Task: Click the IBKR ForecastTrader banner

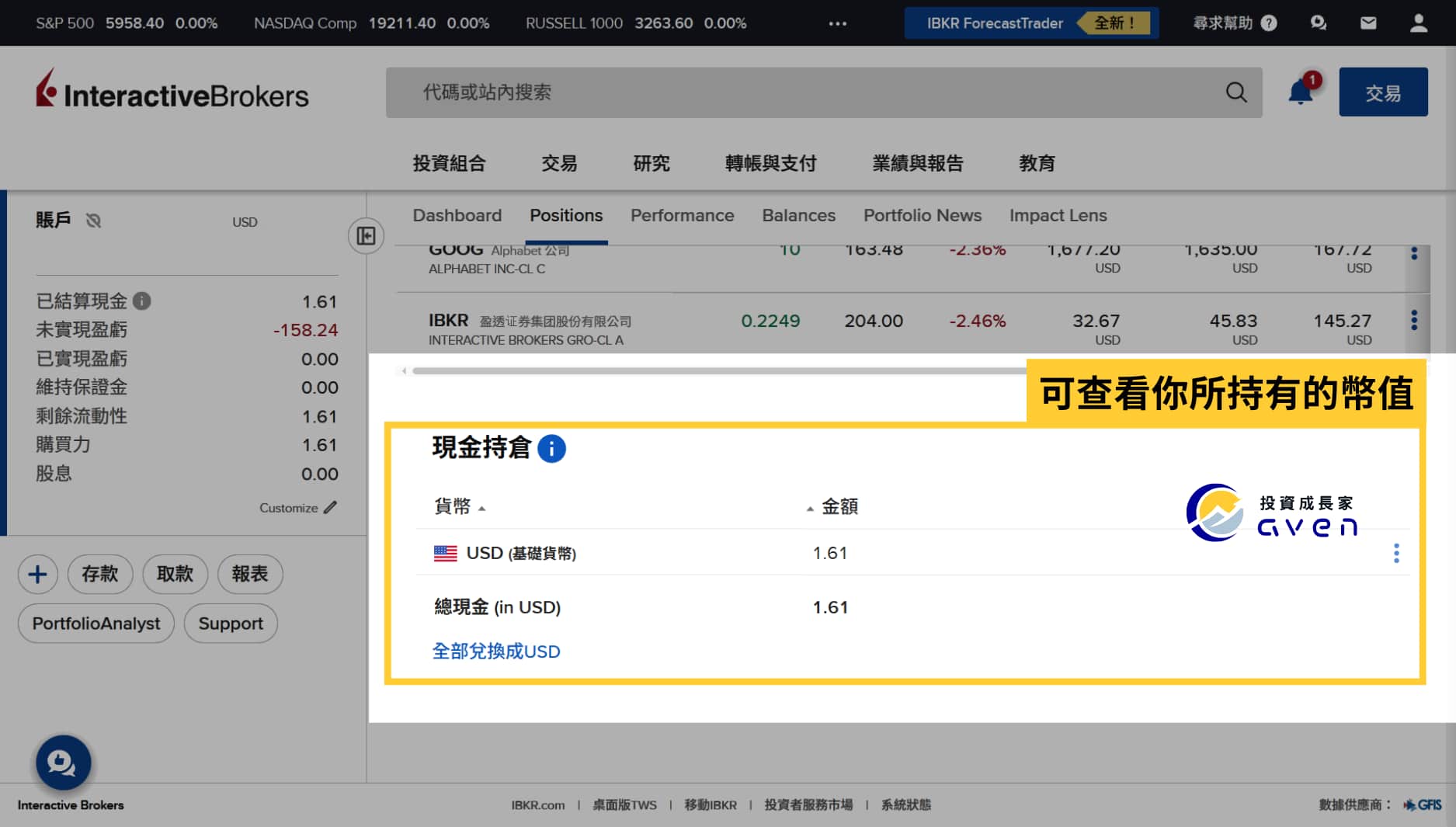Action: coord(1031,23)
